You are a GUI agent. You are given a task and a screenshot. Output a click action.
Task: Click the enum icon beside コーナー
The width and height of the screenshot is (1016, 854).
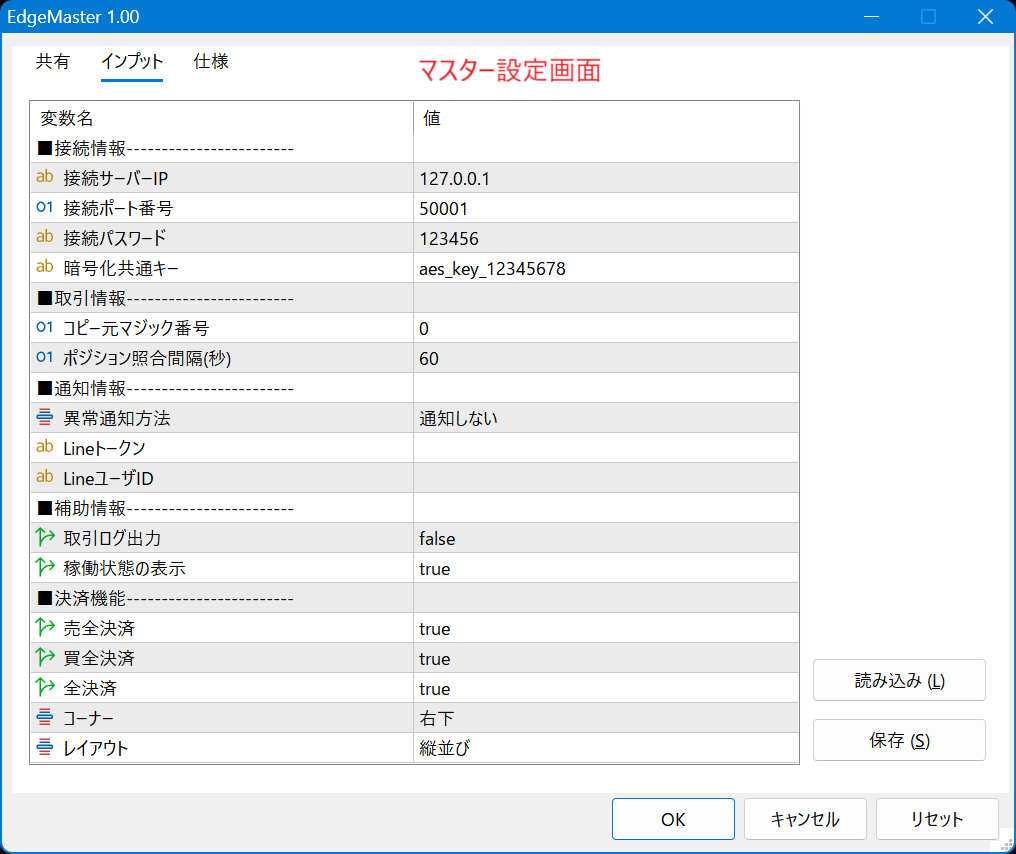pyautogui.click(x=45, y=717)
